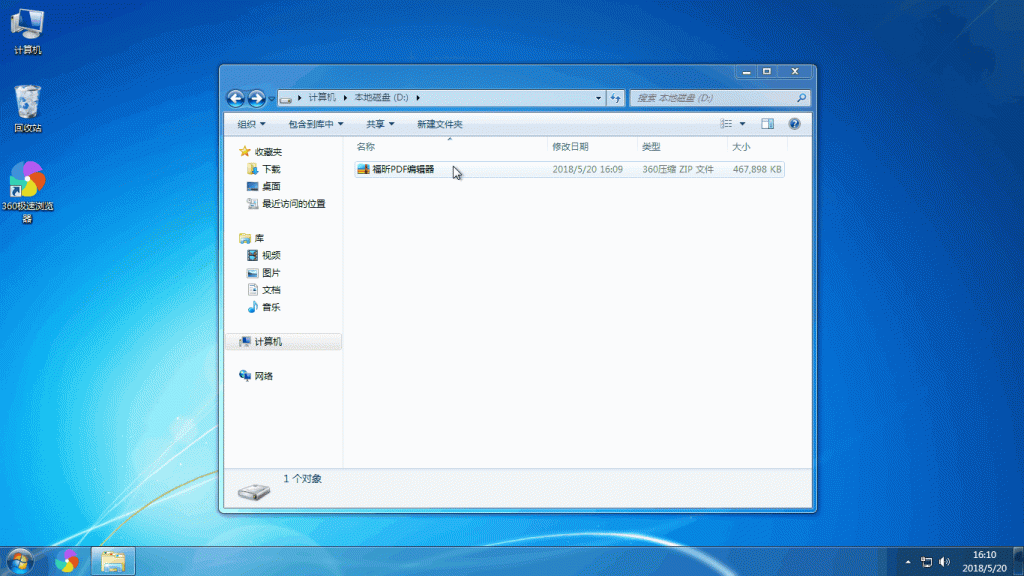Change view with the view icon
Screen dimensions: 1024x576
coord(726,124)
